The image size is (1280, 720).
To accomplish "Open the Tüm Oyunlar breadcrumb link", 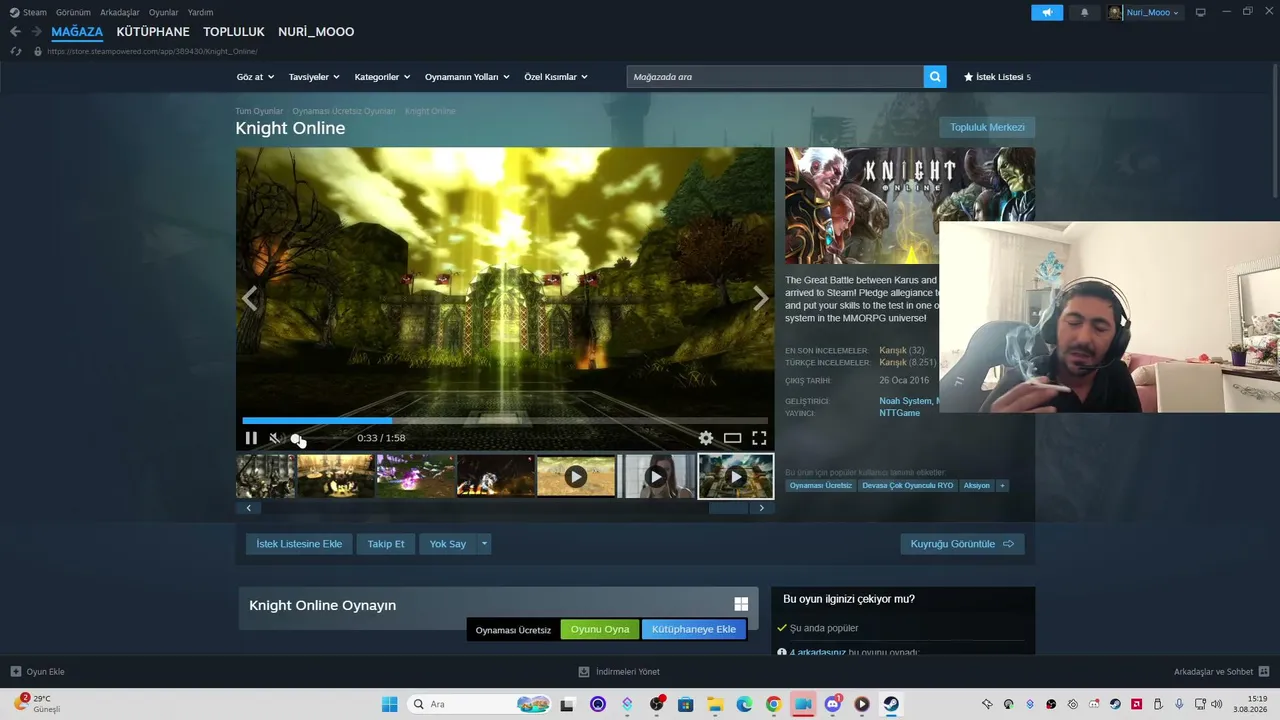I will 259,111.
